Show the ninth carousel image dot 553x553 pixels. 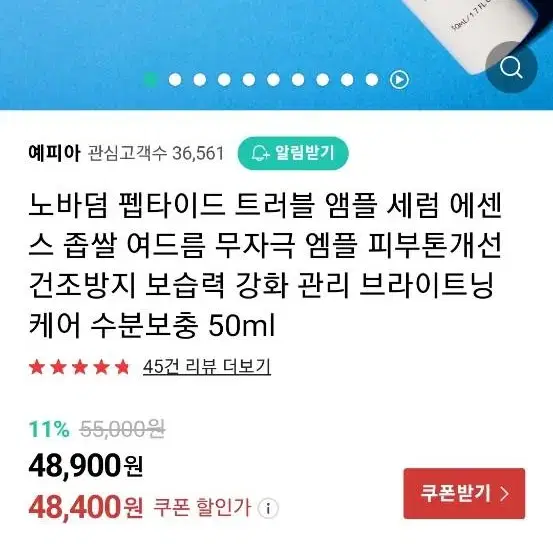coord(347,80)
